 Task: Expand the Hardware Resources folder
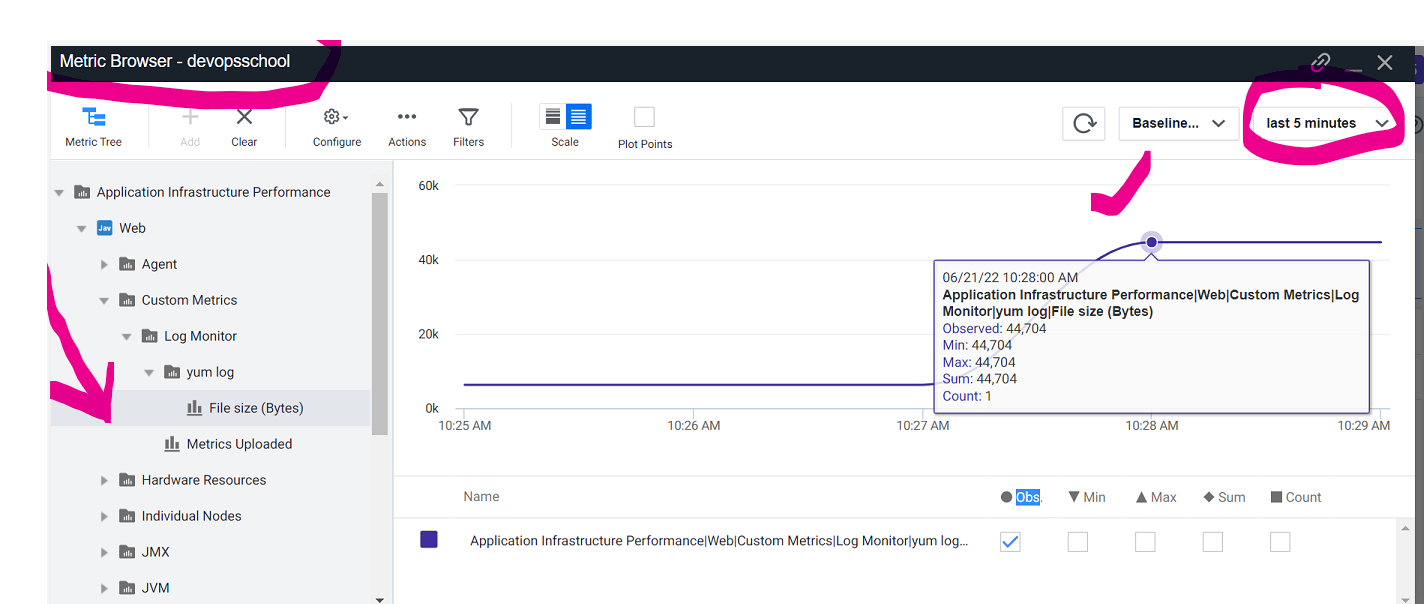click(104, 480)
